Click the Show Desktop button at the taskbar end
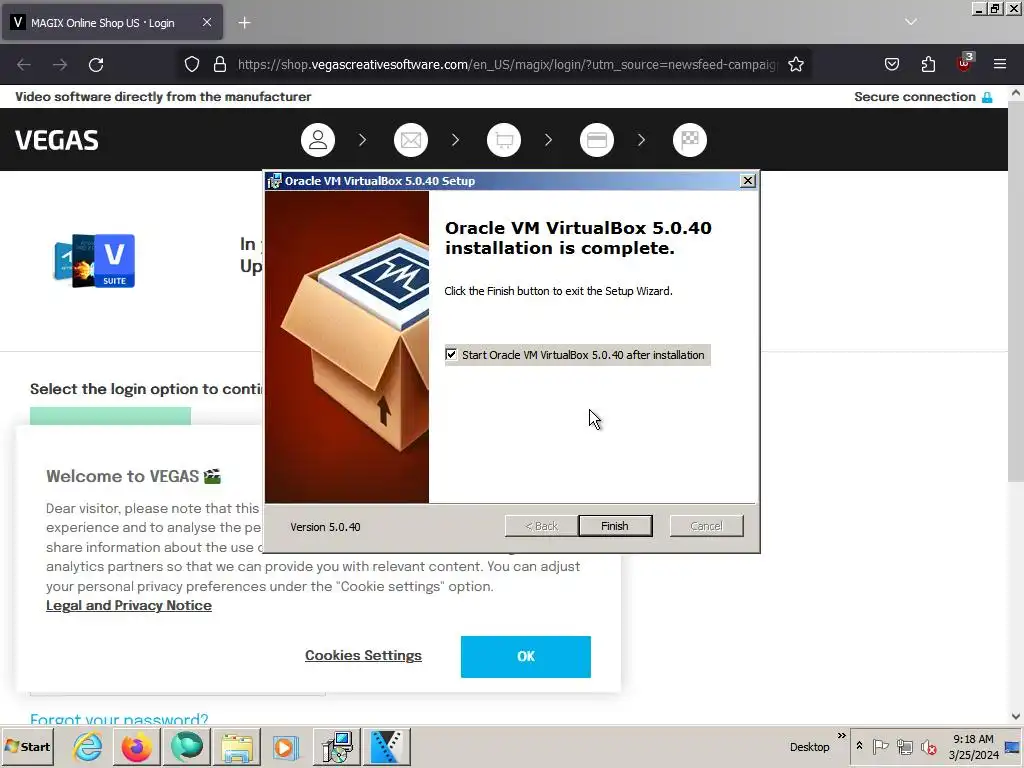 pyautogui.click(x=1013, y=747)
